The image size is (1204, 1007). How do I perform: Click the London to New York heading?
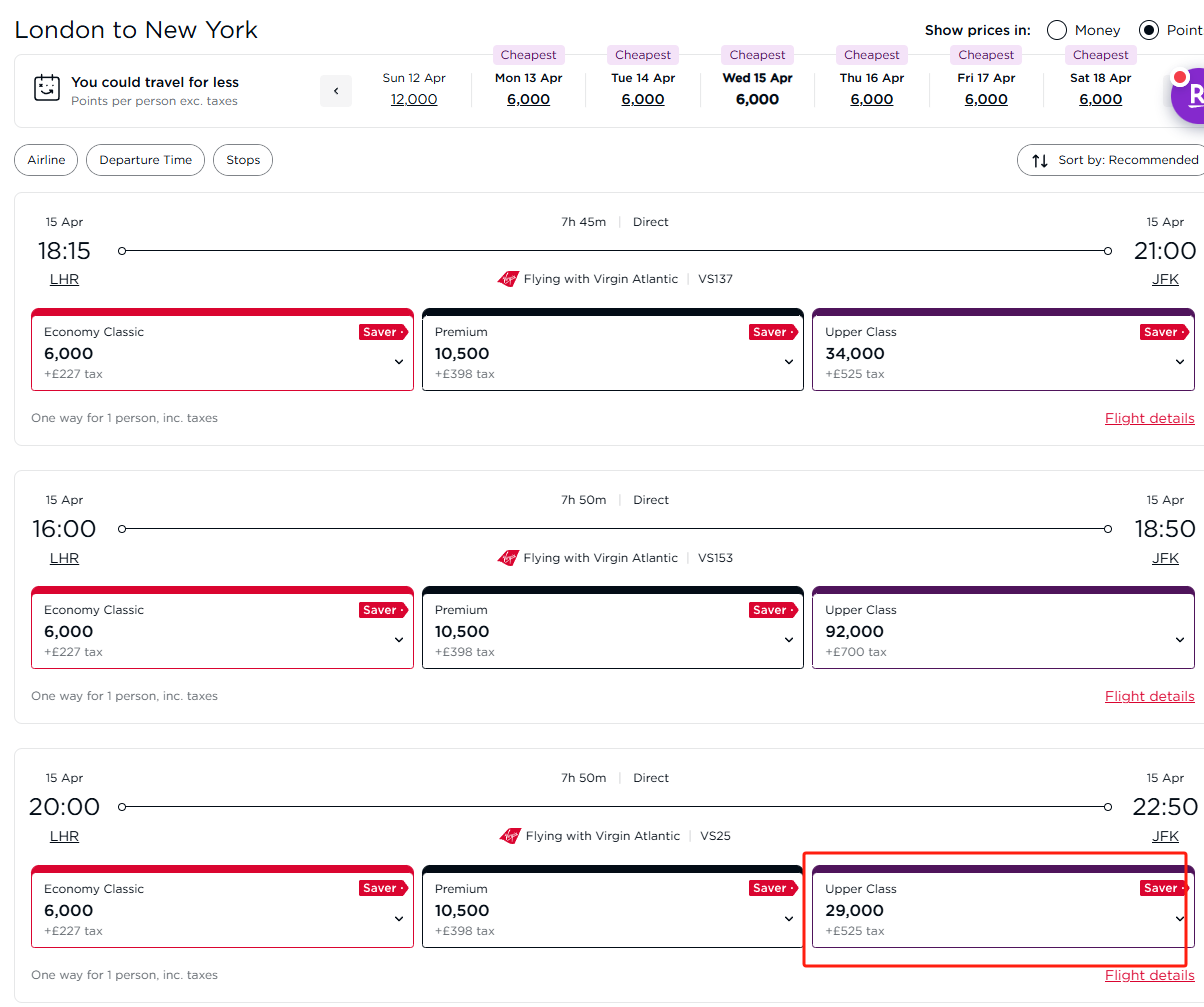(x=136, y=30)
